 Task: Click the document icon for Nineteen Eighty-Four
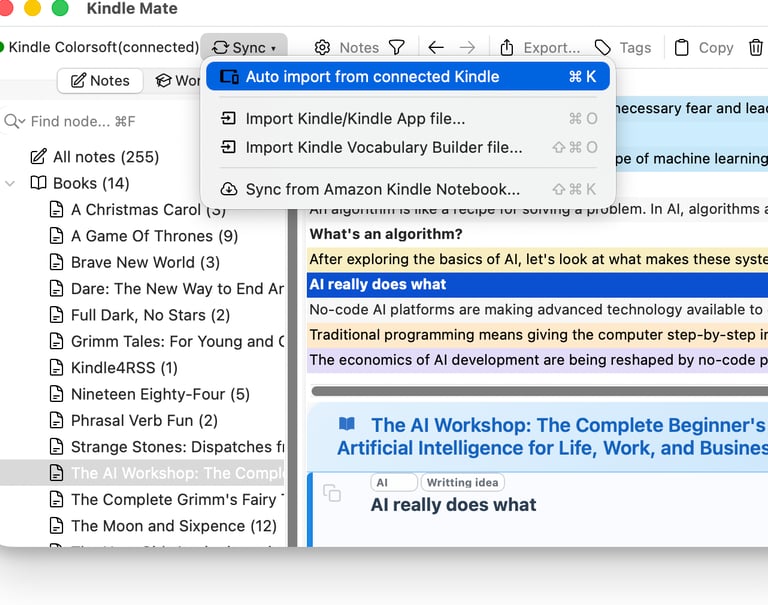(x=56, y=394)
